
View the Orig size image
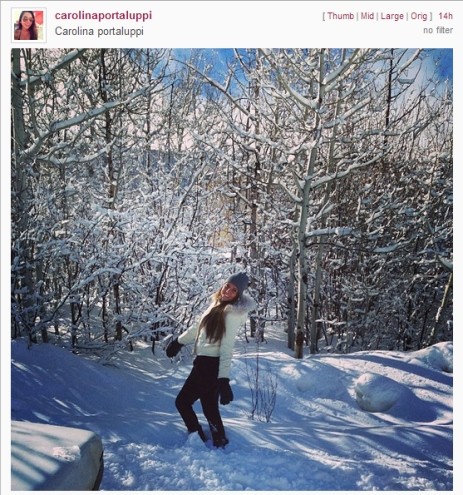[x=419, y=16]
